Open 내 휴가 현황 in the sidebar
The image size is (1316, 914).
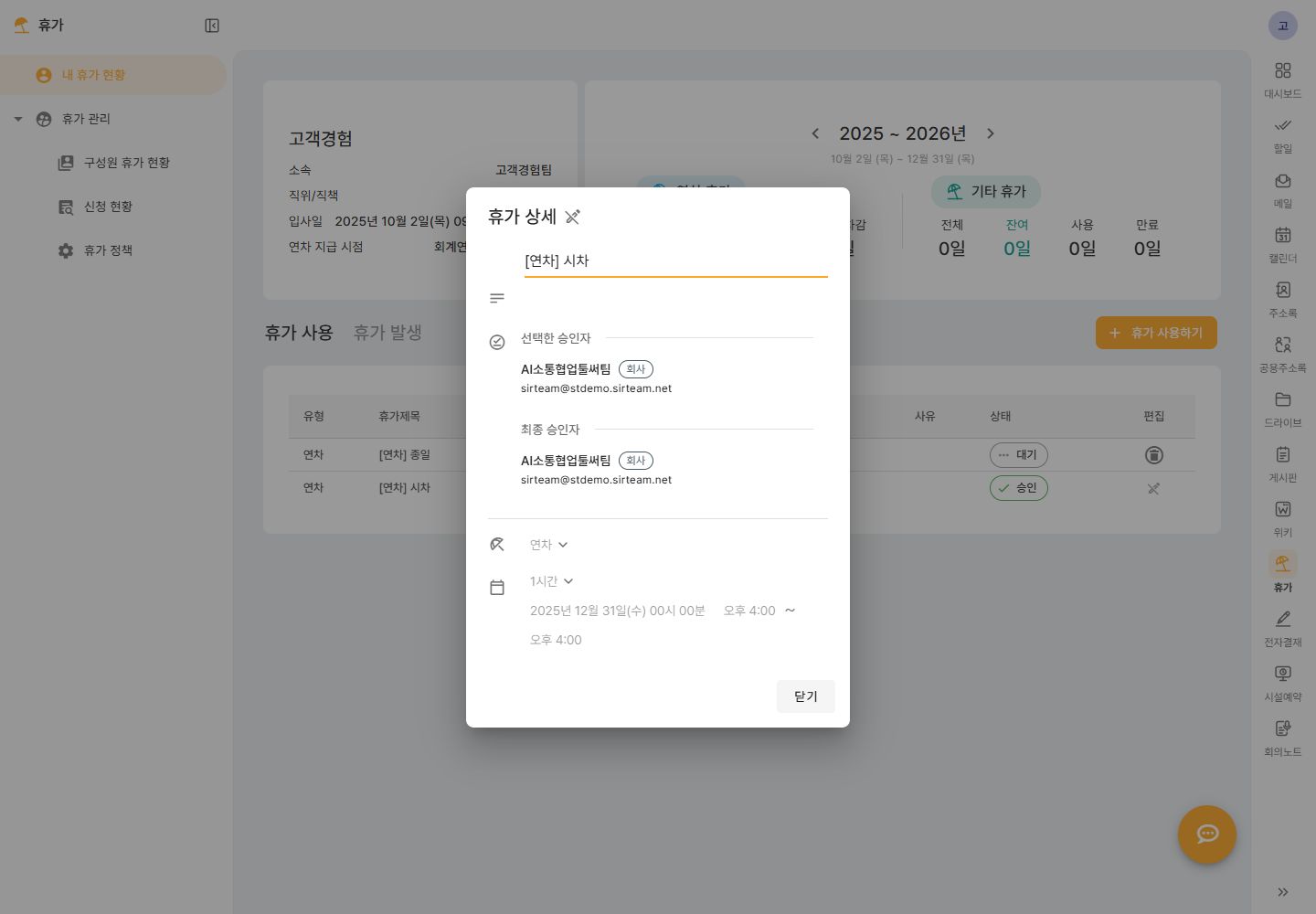(x=113, y=75)
